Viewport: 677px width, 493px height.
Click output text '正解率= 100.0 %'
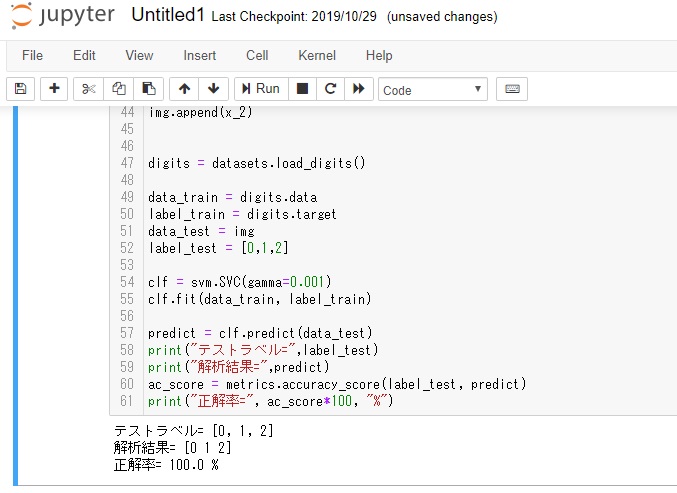(166, 465)
